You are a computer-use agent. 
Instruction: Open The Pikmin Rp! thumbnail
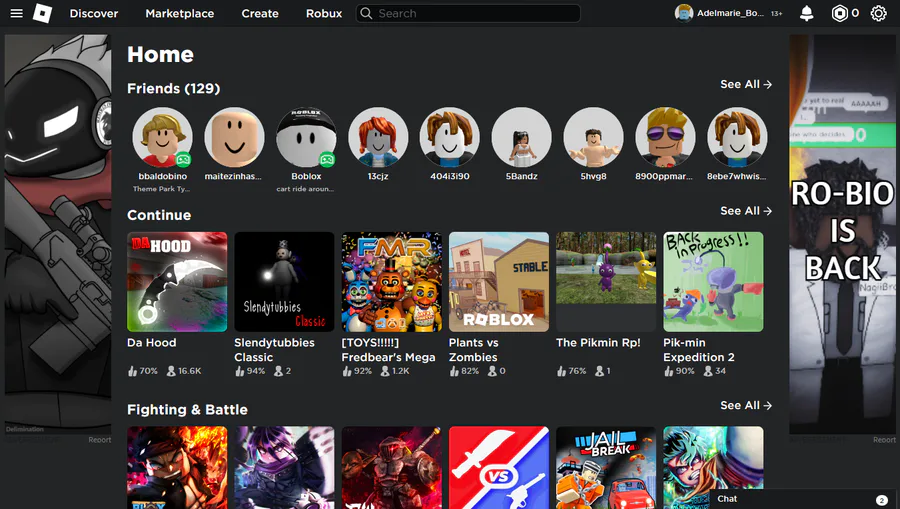coord(606,282)
